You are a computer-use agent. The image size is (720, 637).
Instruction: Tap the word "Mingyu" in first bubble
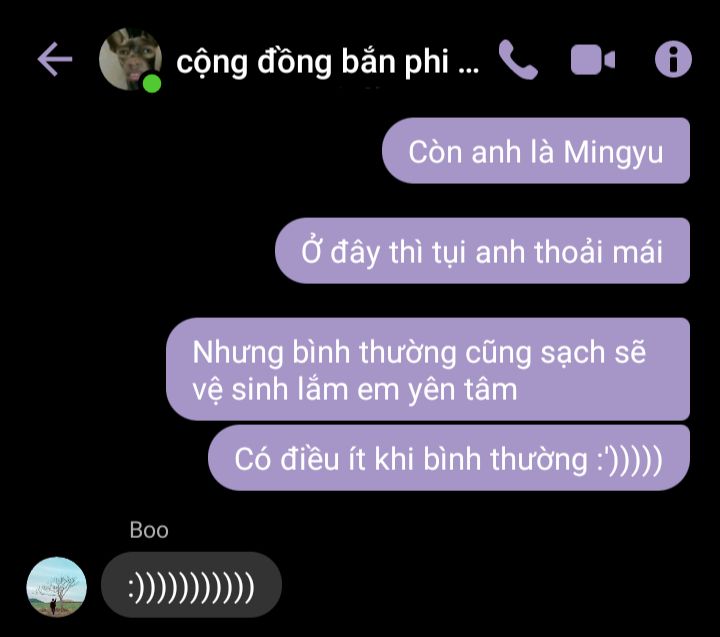[613, 153]
